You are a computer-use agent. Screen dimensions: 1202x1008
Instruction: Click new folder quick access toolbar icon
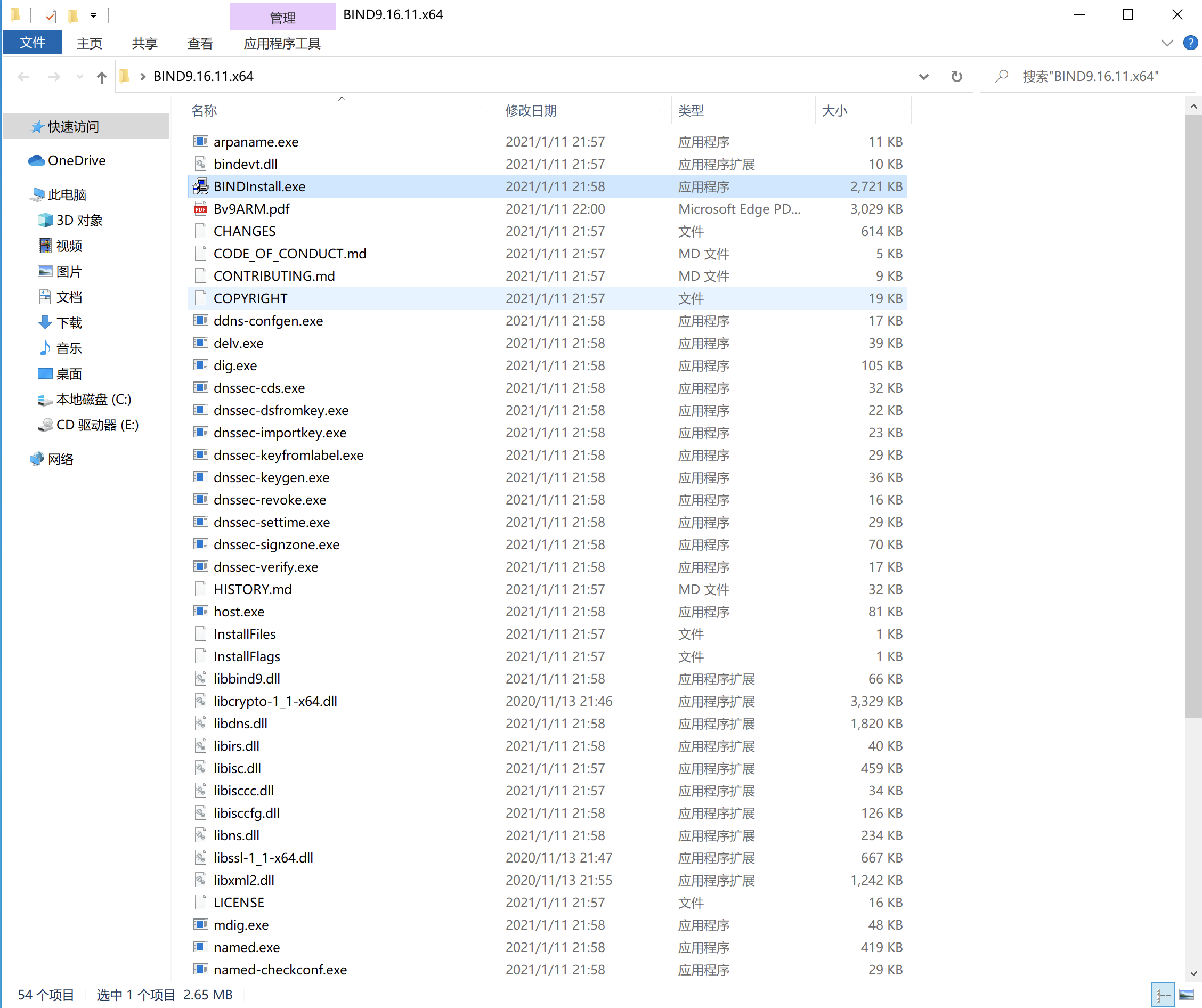pyautogui.click(x=72, y=15)
